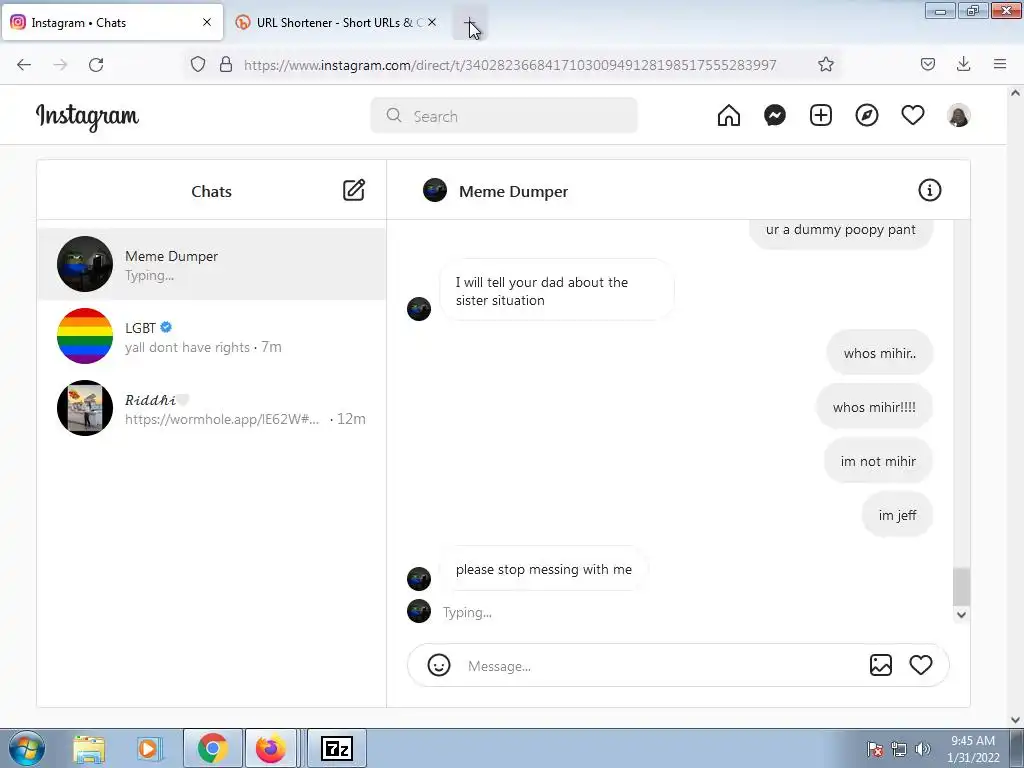The width and height of the screenshot is (1024, 768).
Task: Open the Riddhi chat conversation
Action: click(x=212, y=408)
